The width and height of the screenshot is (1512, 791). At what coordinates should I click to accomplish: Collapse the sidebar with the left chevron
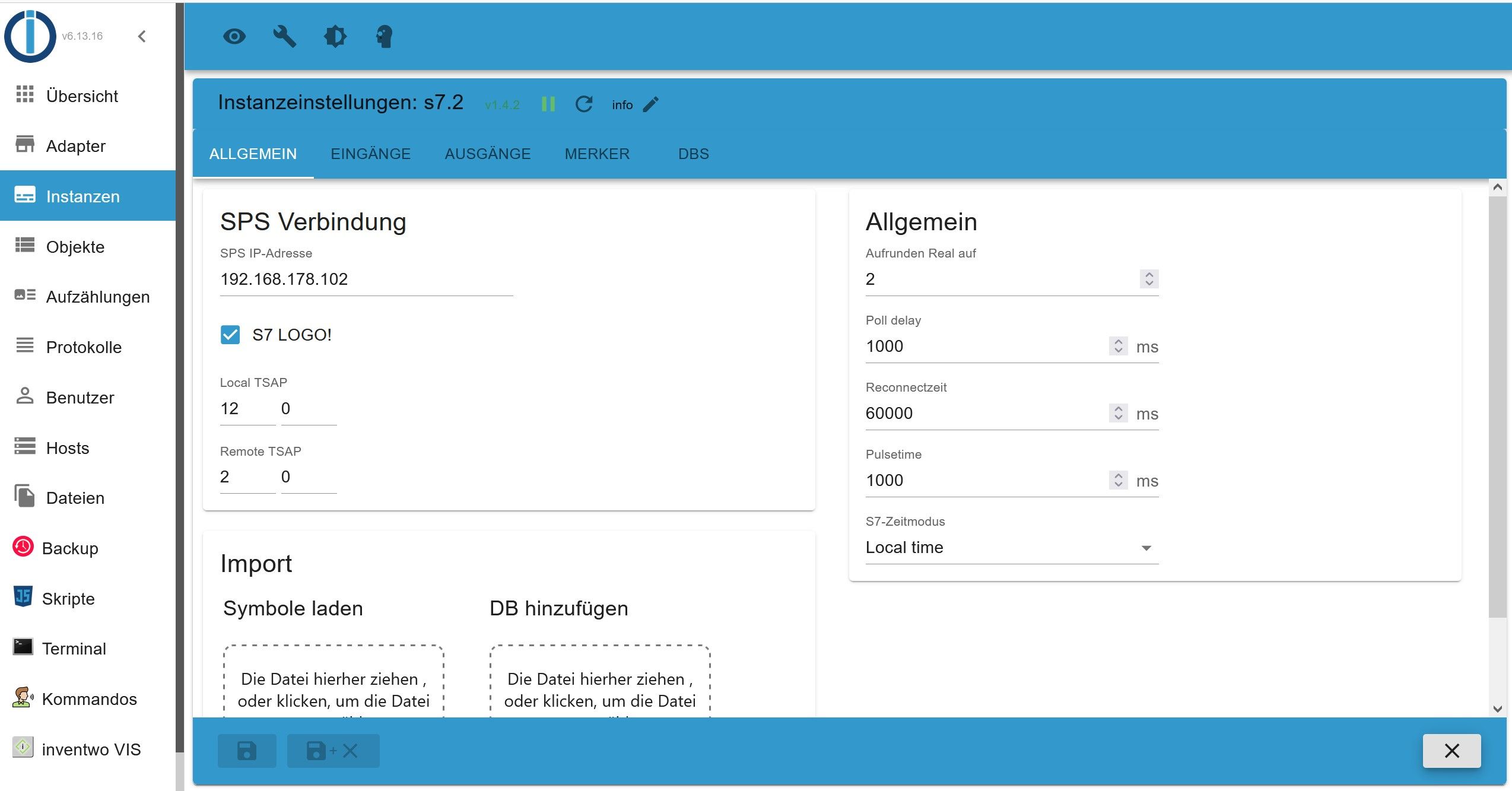pyautogui.click(x=142, y=37)
